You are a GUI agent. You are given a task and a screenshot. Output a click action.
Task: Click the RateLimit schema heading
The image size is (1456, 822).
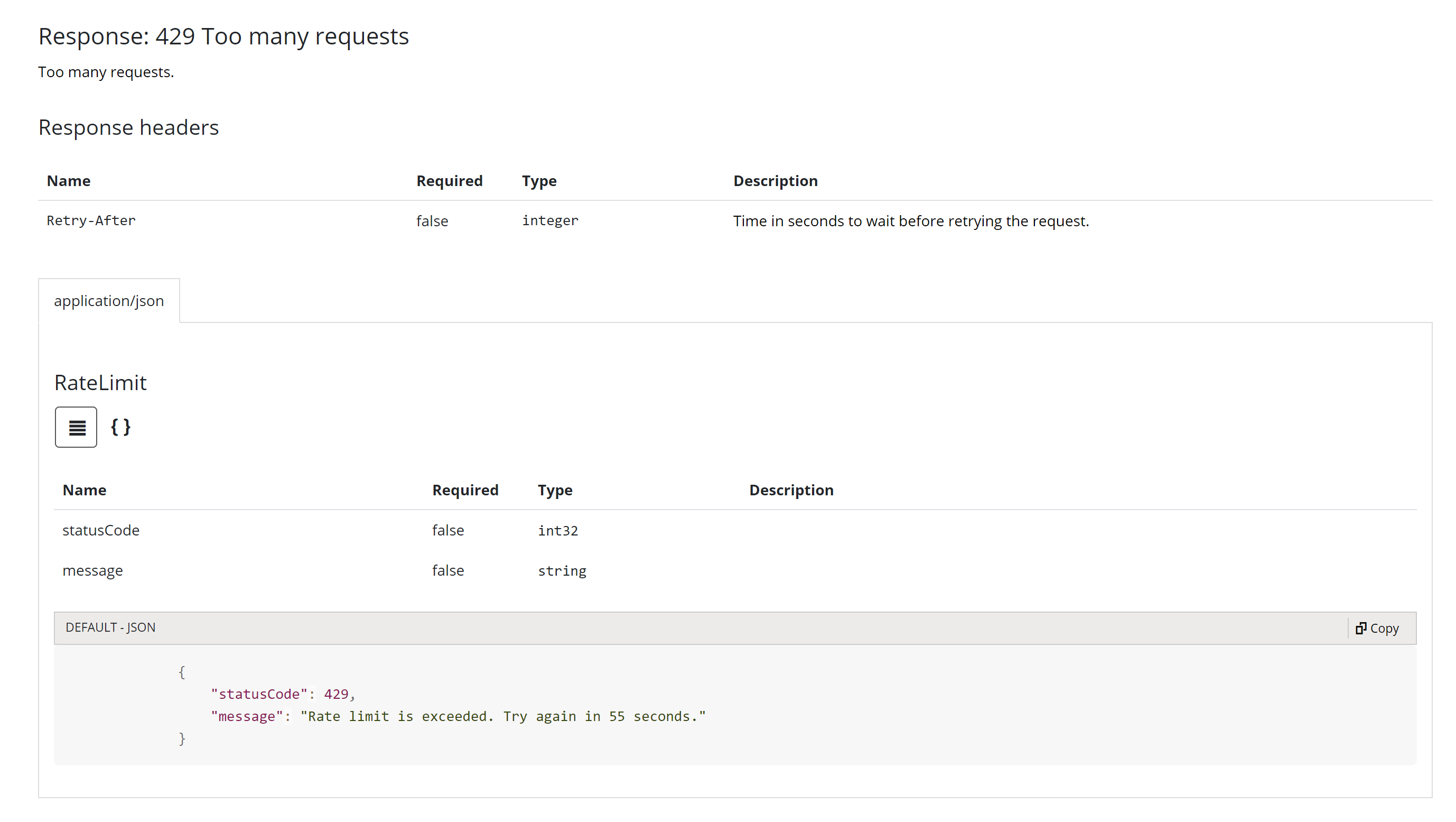point(100,383)
